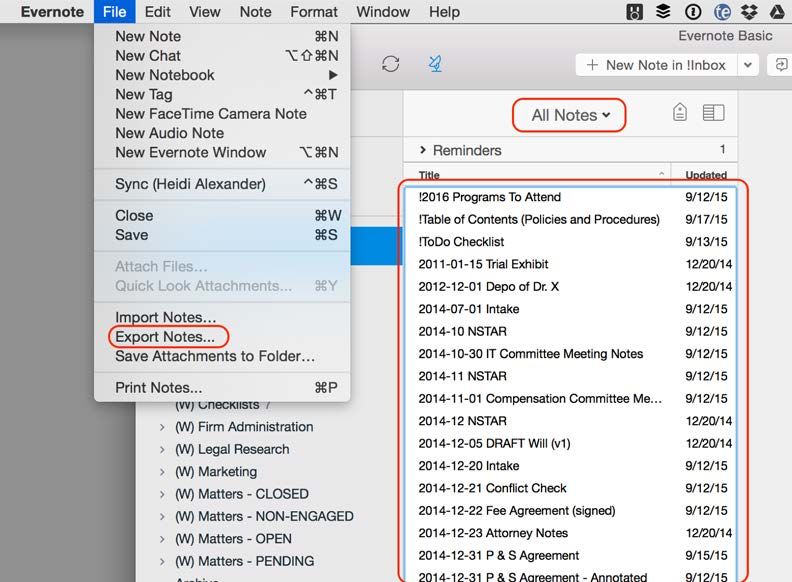The height and width of the screenshot is (582, 792).
Task: Open the Note menu
Action: [255, 12]
